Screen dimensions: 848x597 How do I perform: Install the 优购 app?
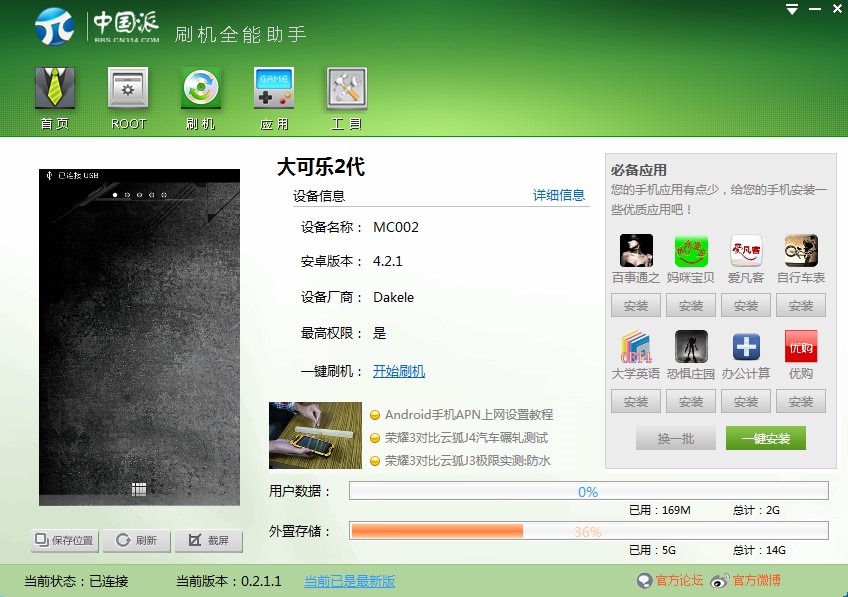click(801, 401)
